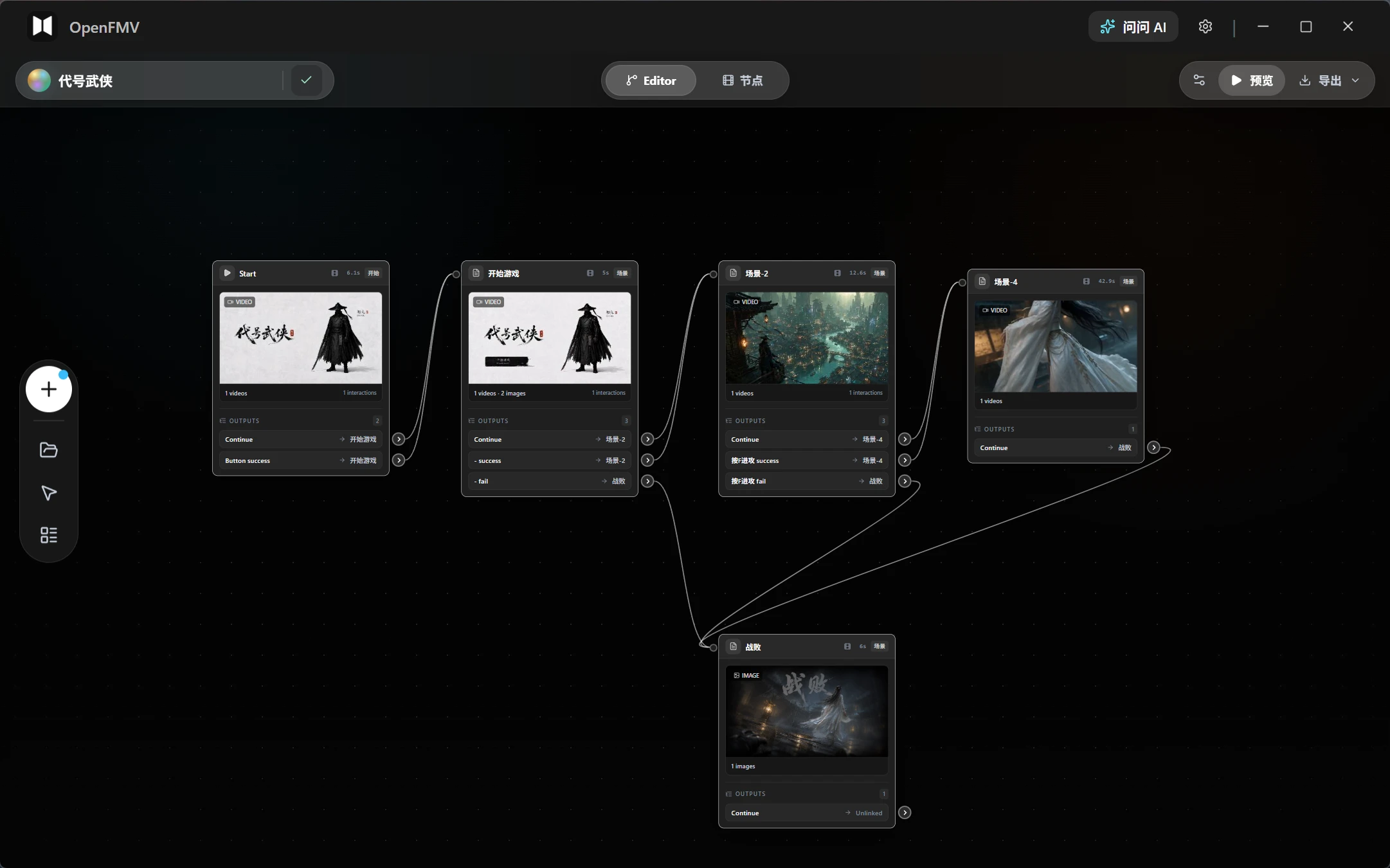
Task: Select the pointer cursor tool
Action: (x=49, y=493)
